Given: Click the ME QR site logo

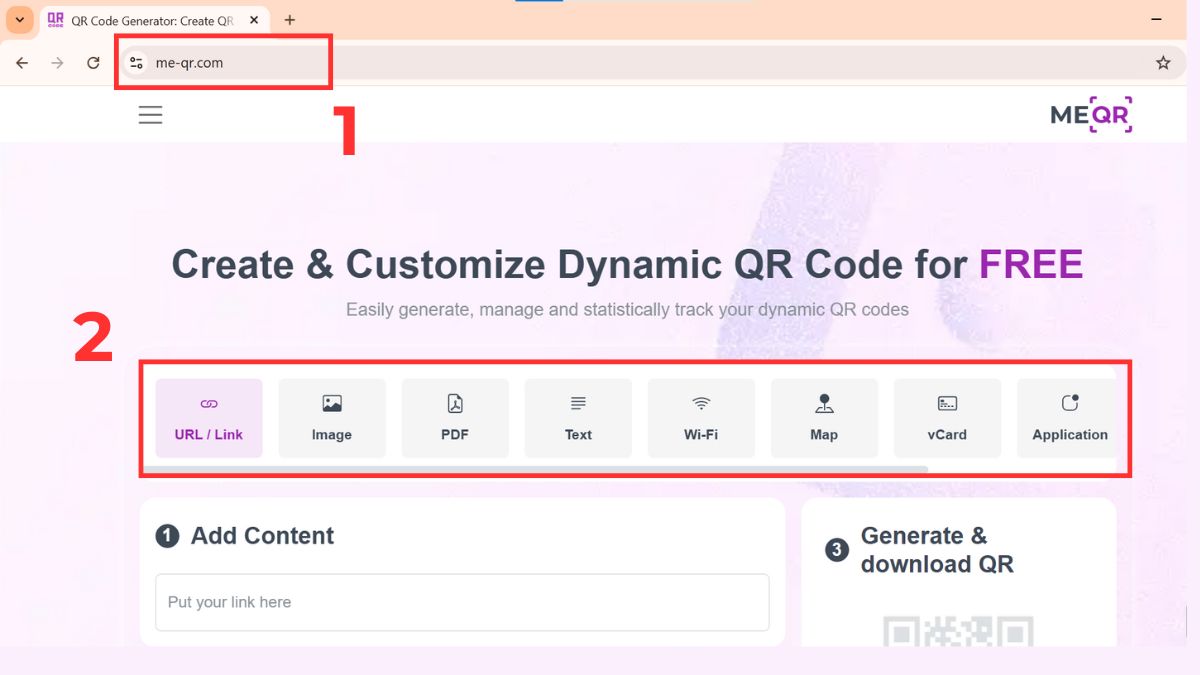Looking at the screenshot, I should 1090,114.
